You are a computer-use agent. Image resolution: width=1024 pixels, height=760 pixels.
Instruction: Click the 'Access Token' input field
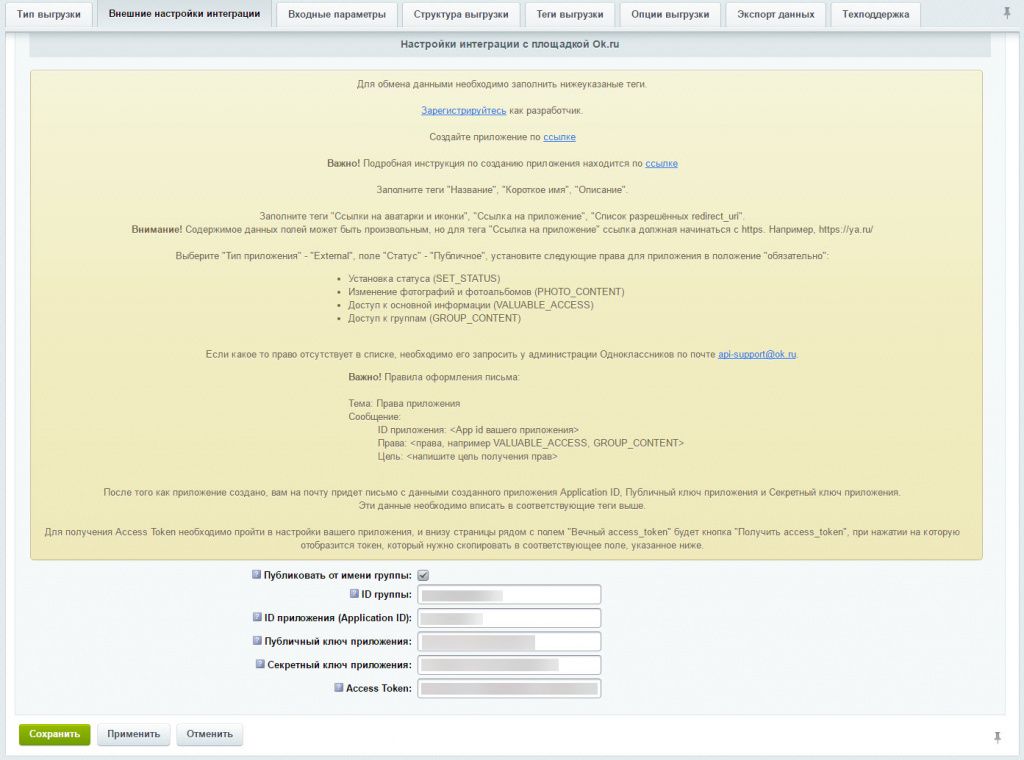(x=509, y=689)
